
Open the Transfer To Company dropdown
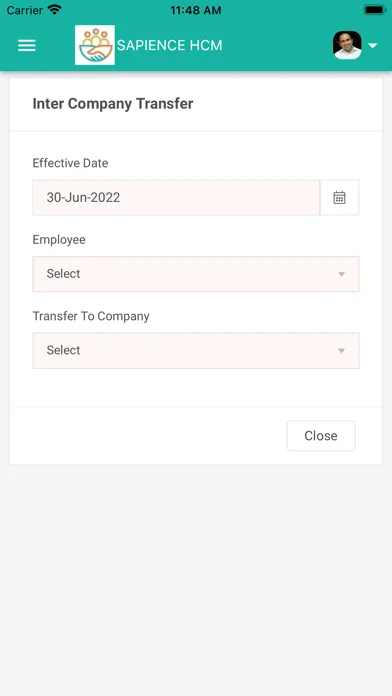coord(196,351)
